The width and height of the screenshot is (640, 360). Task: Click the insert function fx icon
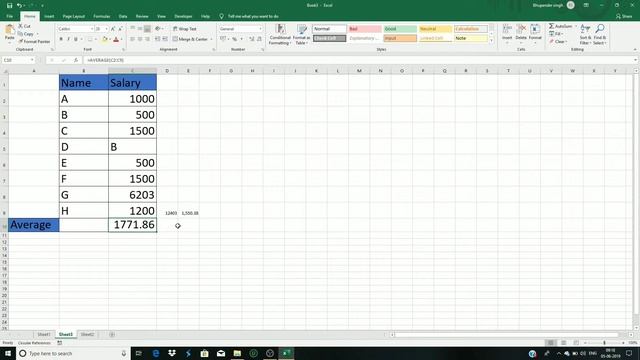[76, 60]
